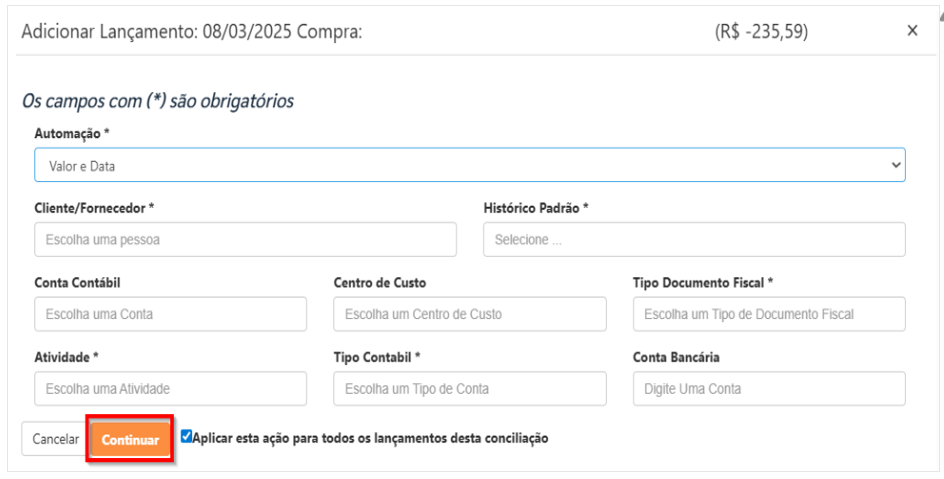Select the Conta Contábil field

[x=170, y=314]
